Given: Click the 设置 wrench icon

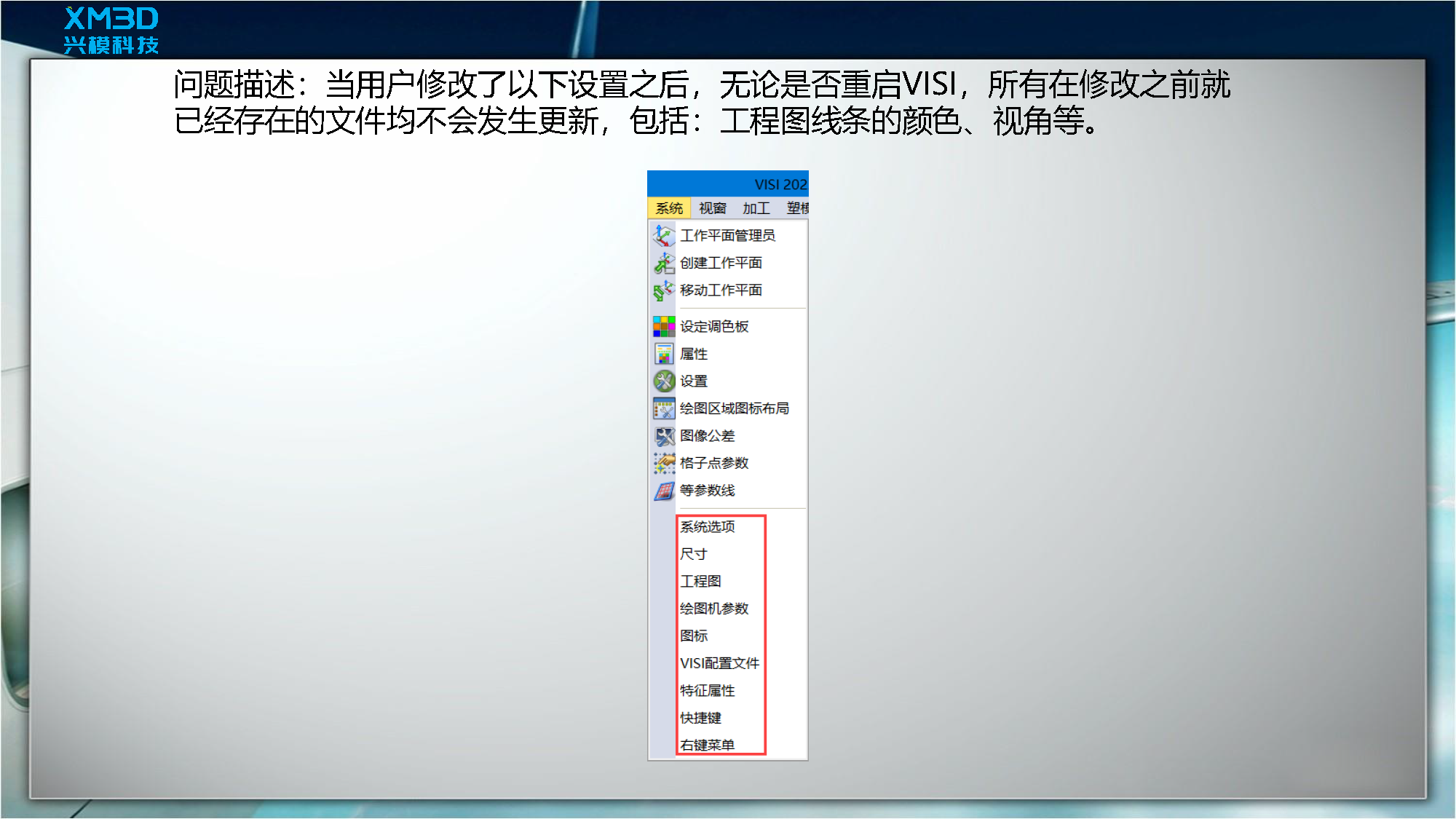Looking at the screenshot, I should (663, 381).
